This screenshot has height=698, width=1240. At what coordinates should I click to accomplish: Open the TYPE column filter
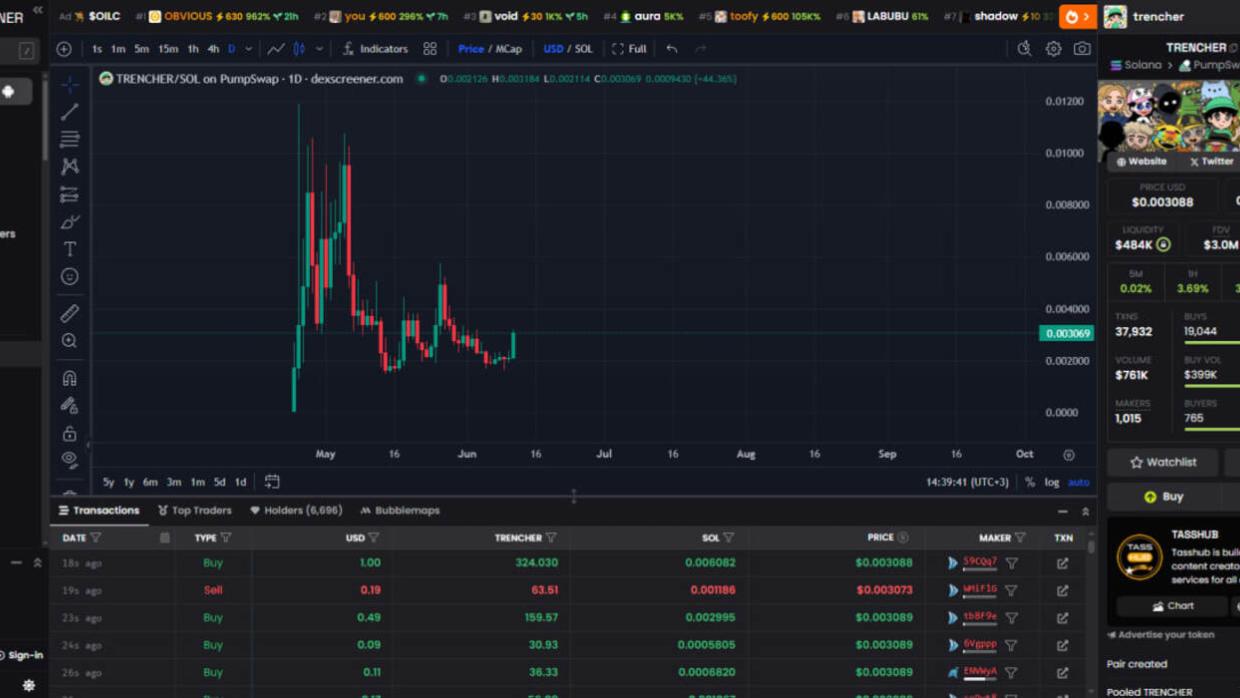(x=226, y=538)
